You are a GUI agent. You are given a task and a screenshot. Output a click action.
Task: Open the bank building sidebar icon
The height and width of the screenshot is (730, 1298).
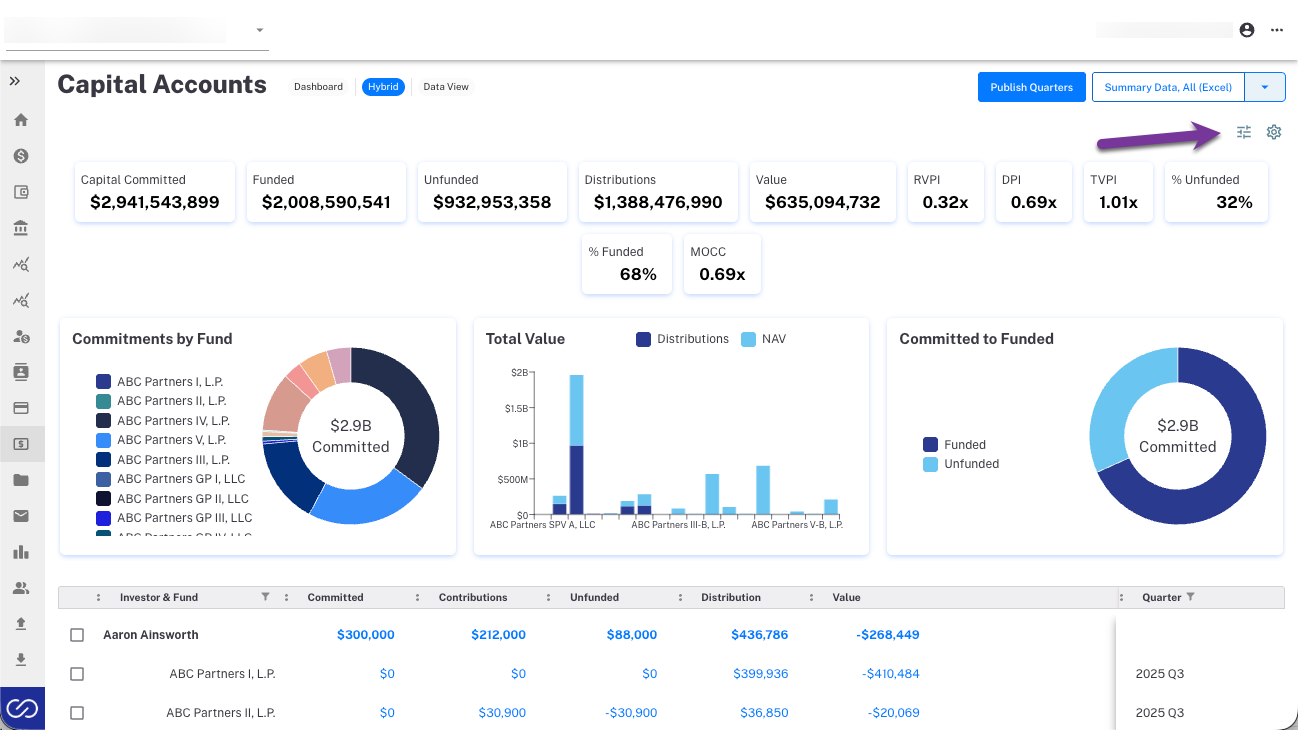[x=21, y=228]
